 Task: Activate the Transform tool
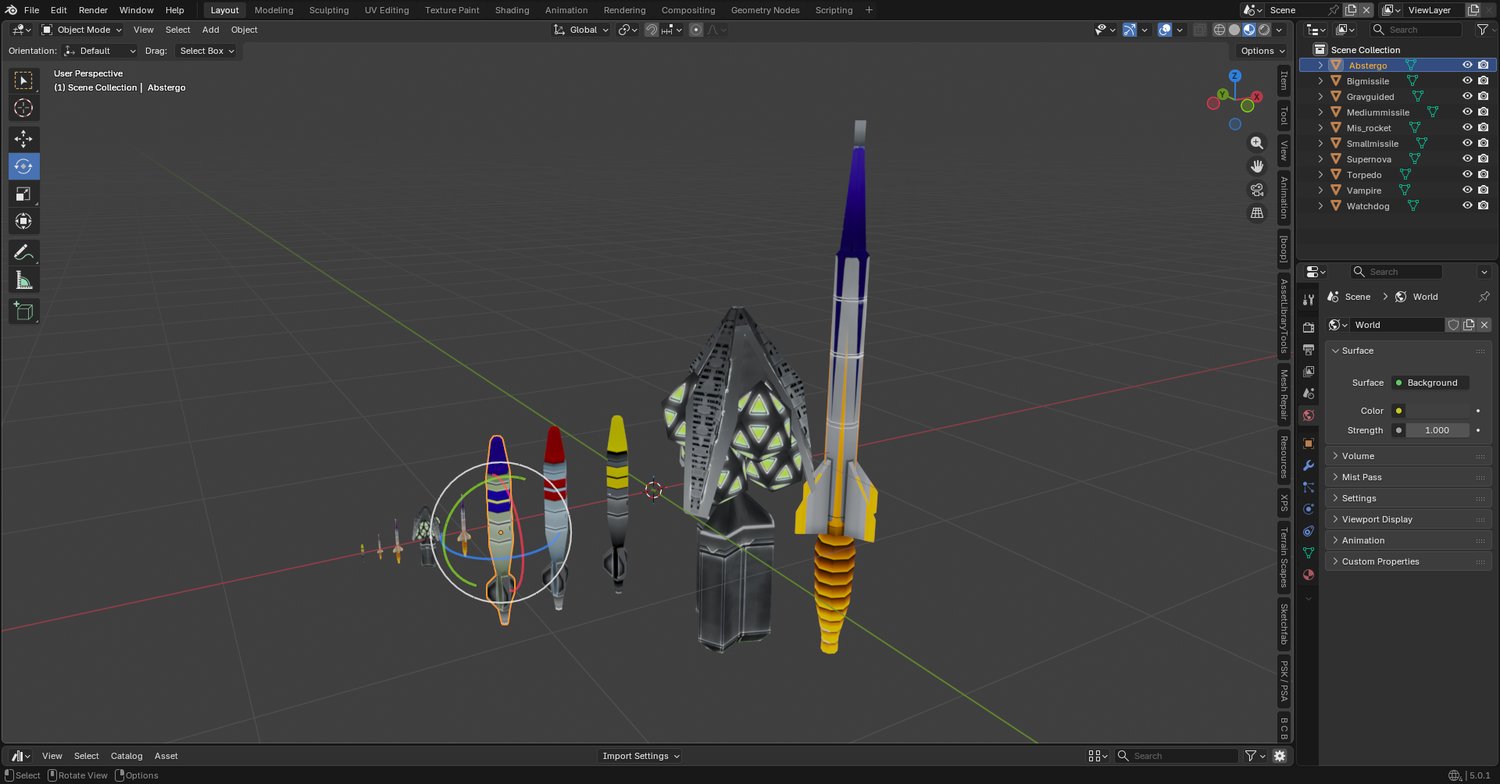[24, 220]
